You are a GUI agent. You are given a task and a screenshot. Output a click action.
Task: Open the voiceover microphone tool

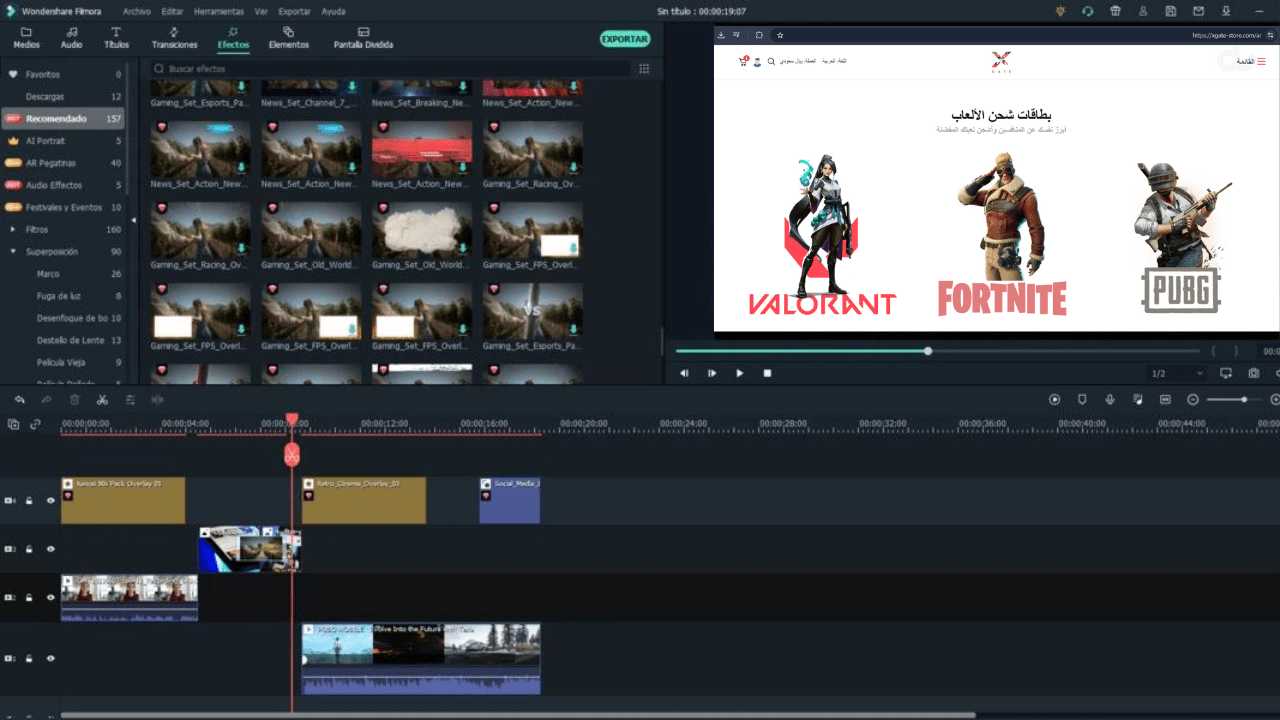pos(1109,400)
